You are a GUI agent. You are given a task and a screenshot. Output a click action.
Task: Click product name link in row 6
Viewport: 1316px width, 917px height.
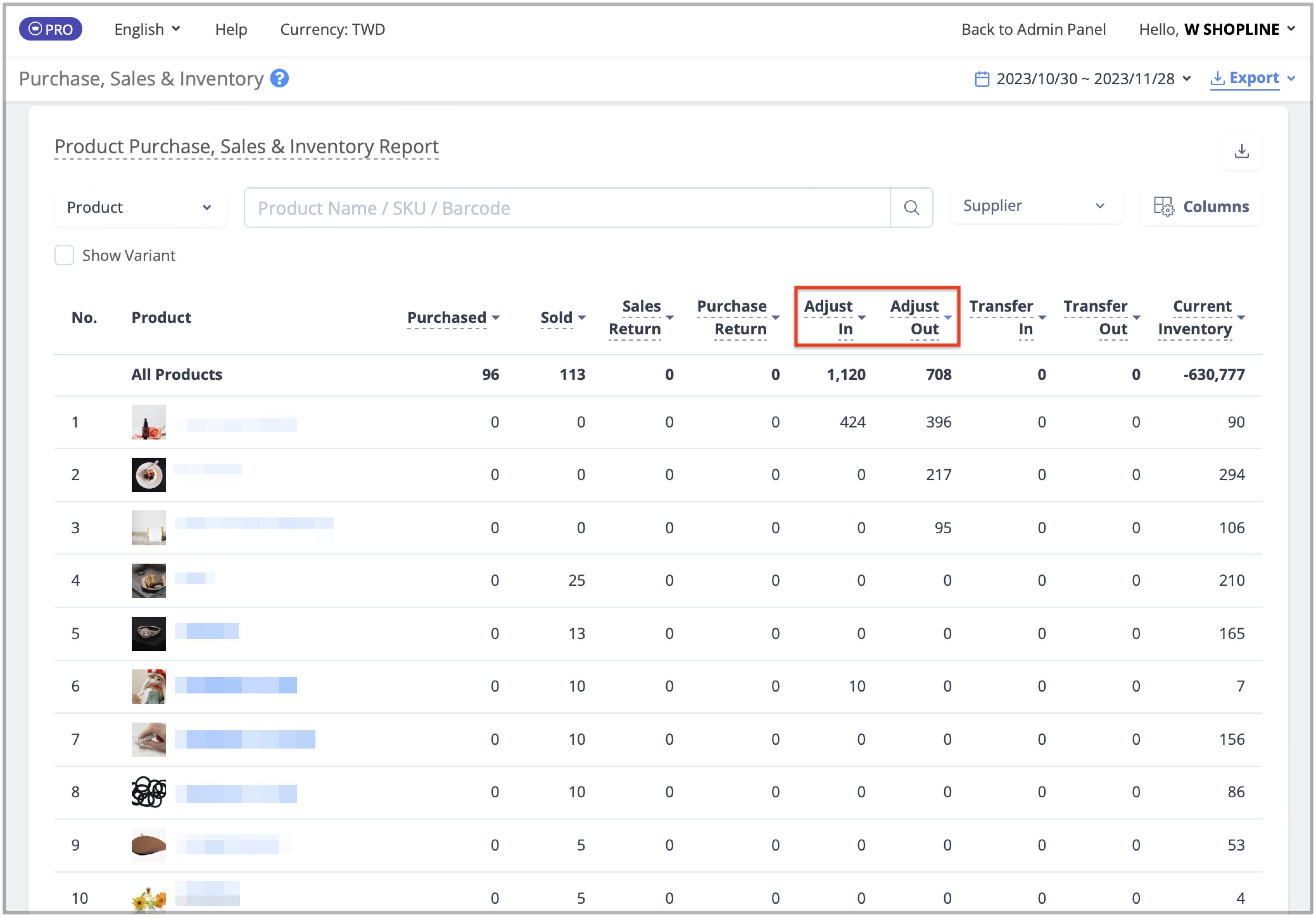point(236,686)
